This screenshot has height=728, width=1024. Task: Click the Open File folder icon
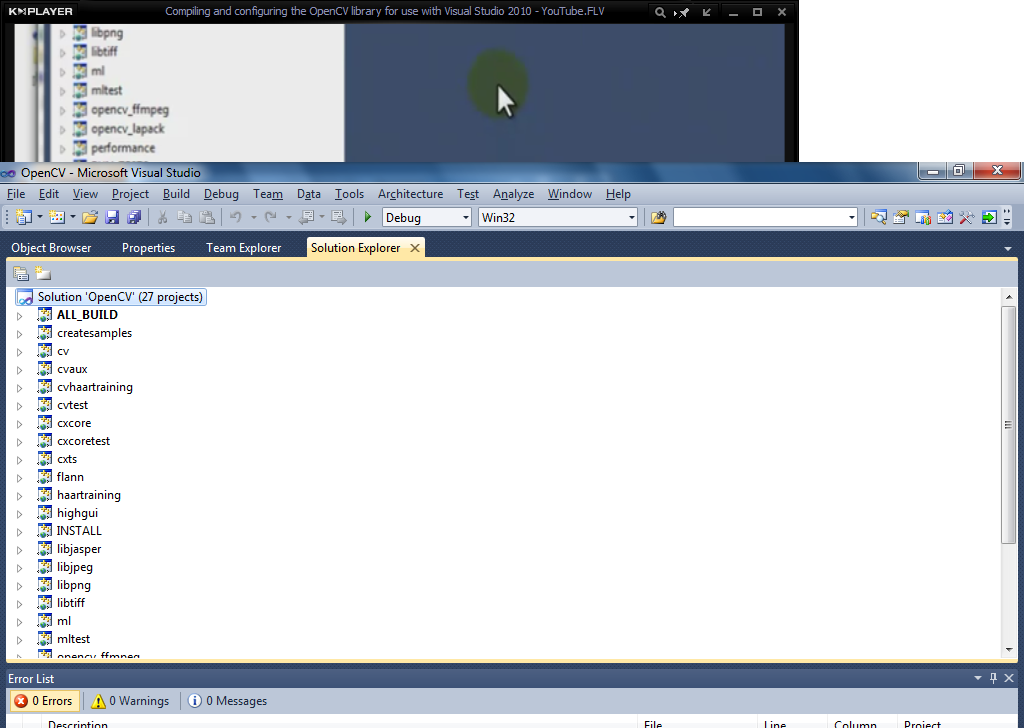click(x=90, y=217)
